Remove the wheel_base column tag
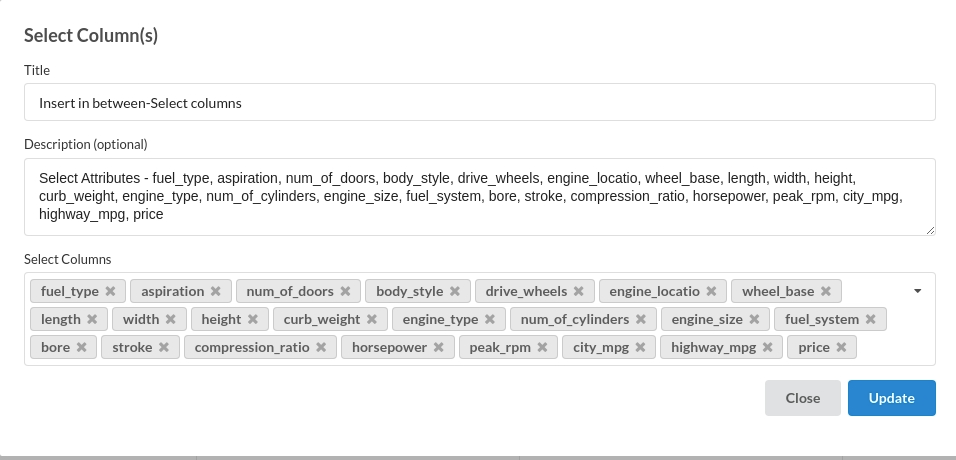The width and height of the screenshot is (956, 460). point(826,292)
